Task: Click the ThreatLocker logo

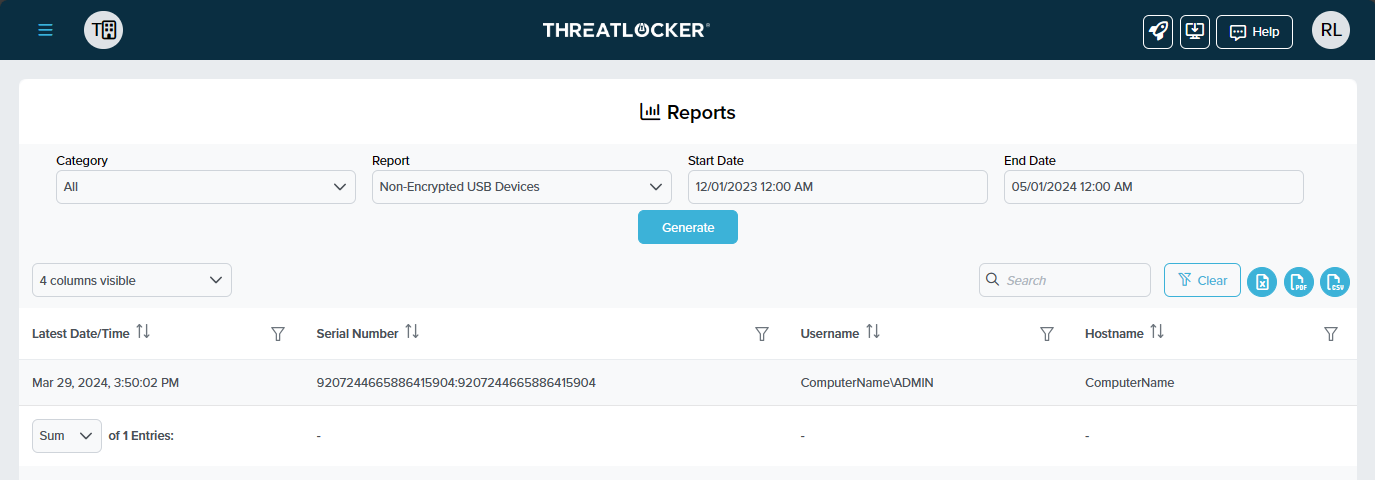Action: pos(626,30)
